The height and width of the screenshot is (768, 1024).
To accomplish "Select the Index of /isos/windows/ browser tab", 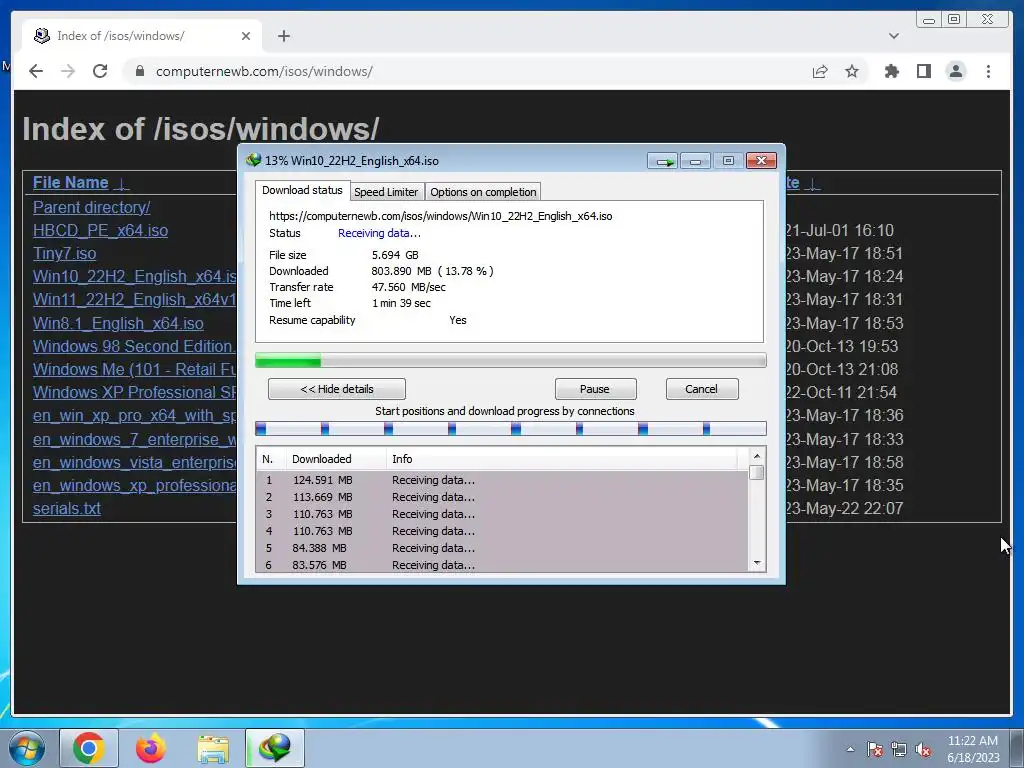I will [142, 36].
